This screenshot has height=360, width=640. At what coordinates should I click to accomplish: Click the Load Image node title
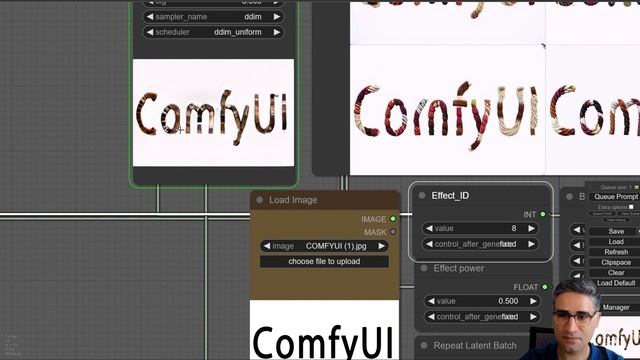pyautogui.click(x=293, y=200)
